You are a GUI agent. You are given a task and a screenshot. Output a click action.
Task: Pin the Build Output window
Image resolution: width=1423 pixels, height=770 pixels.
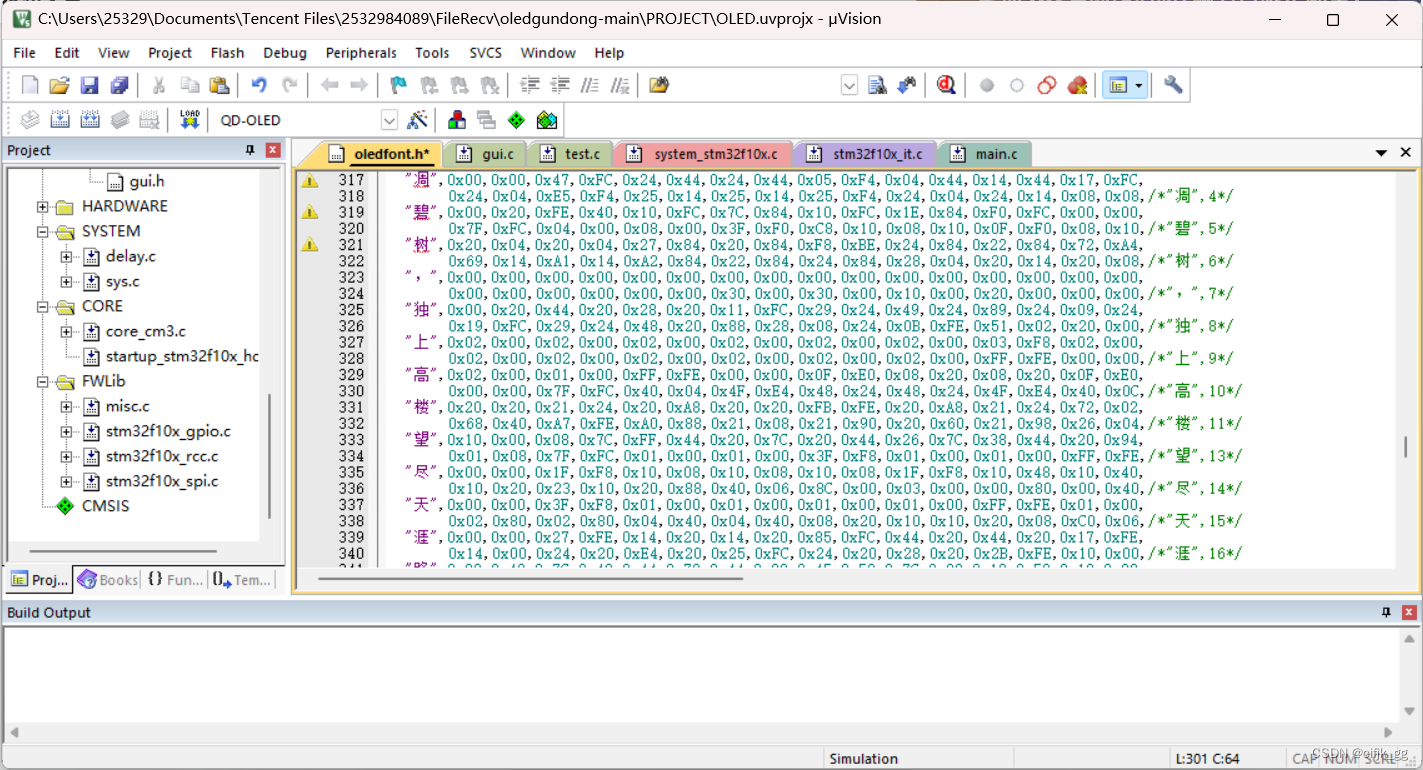tap(1385, 611)
